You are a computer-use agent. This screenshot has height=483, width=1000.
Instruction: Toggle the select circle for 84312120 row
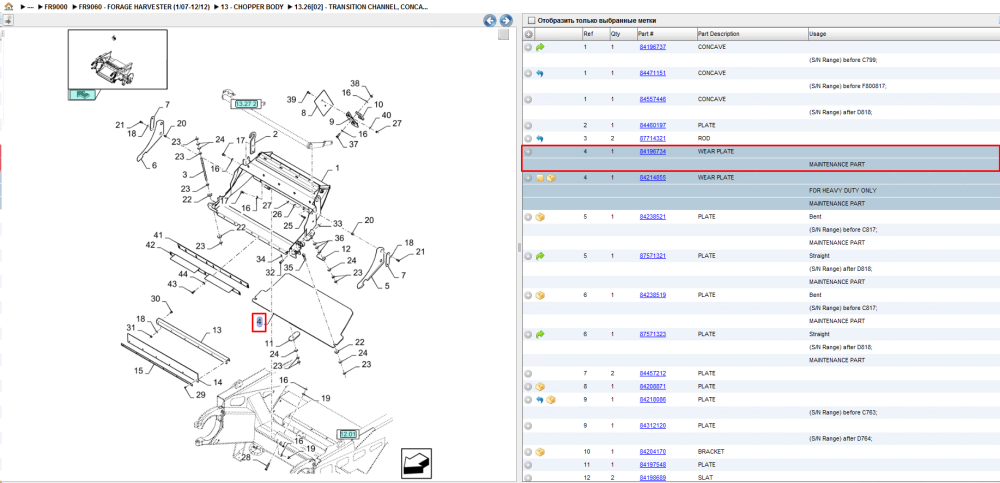[x=529, y=426]
